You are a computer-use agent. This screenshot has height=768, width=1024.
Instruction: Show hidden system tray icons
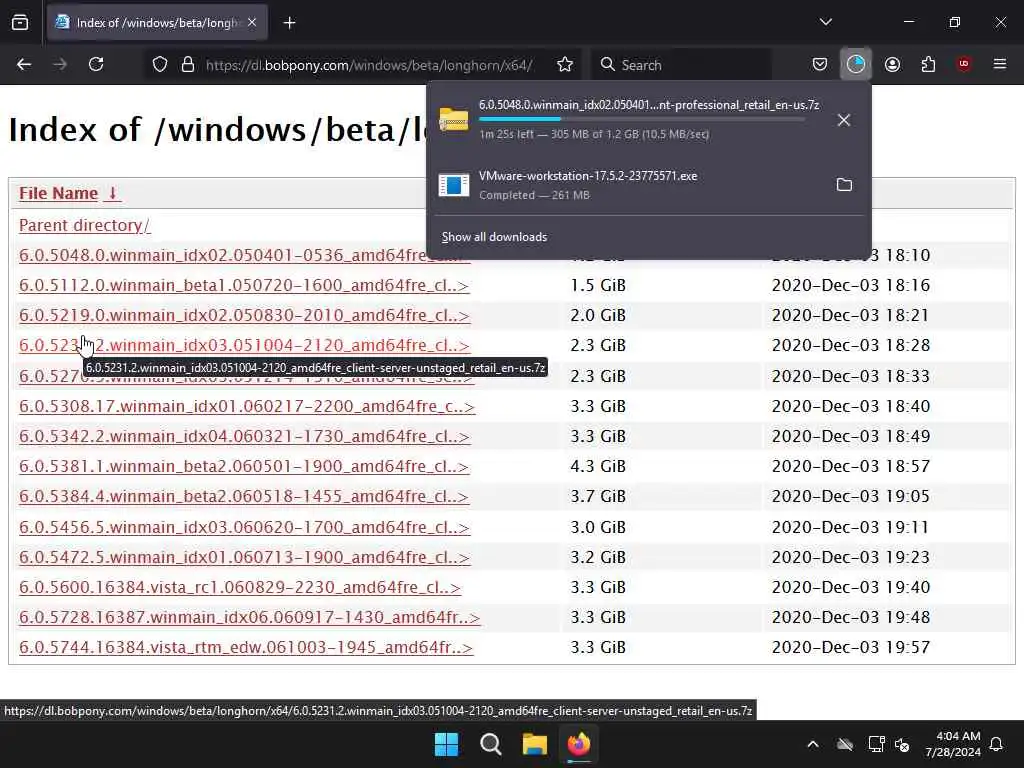(813, 744)
